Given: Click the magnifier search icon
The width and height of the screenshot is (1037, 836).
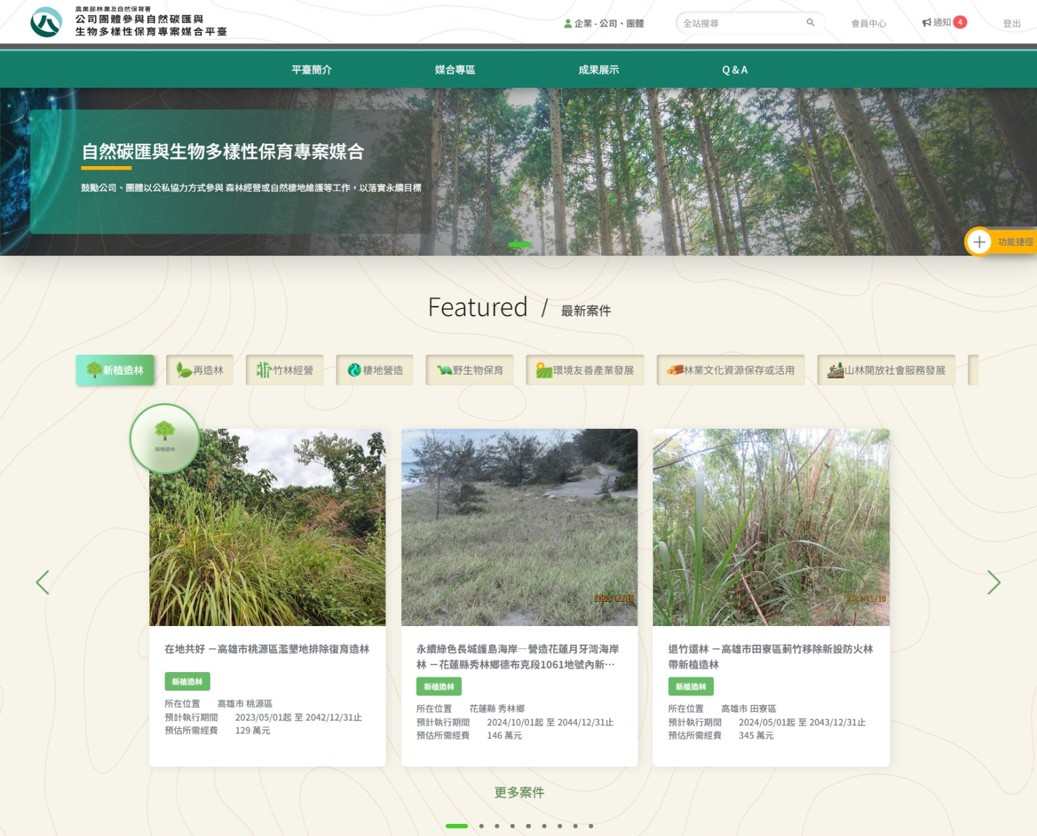Looking at the screenshot, I should 810,23.
